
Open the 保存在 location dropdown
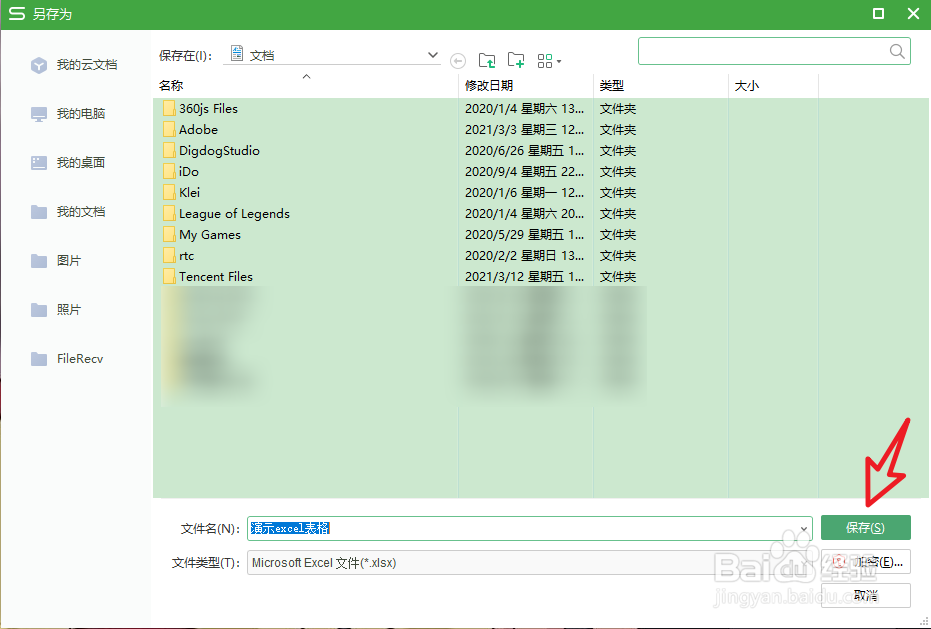(431, 55)
